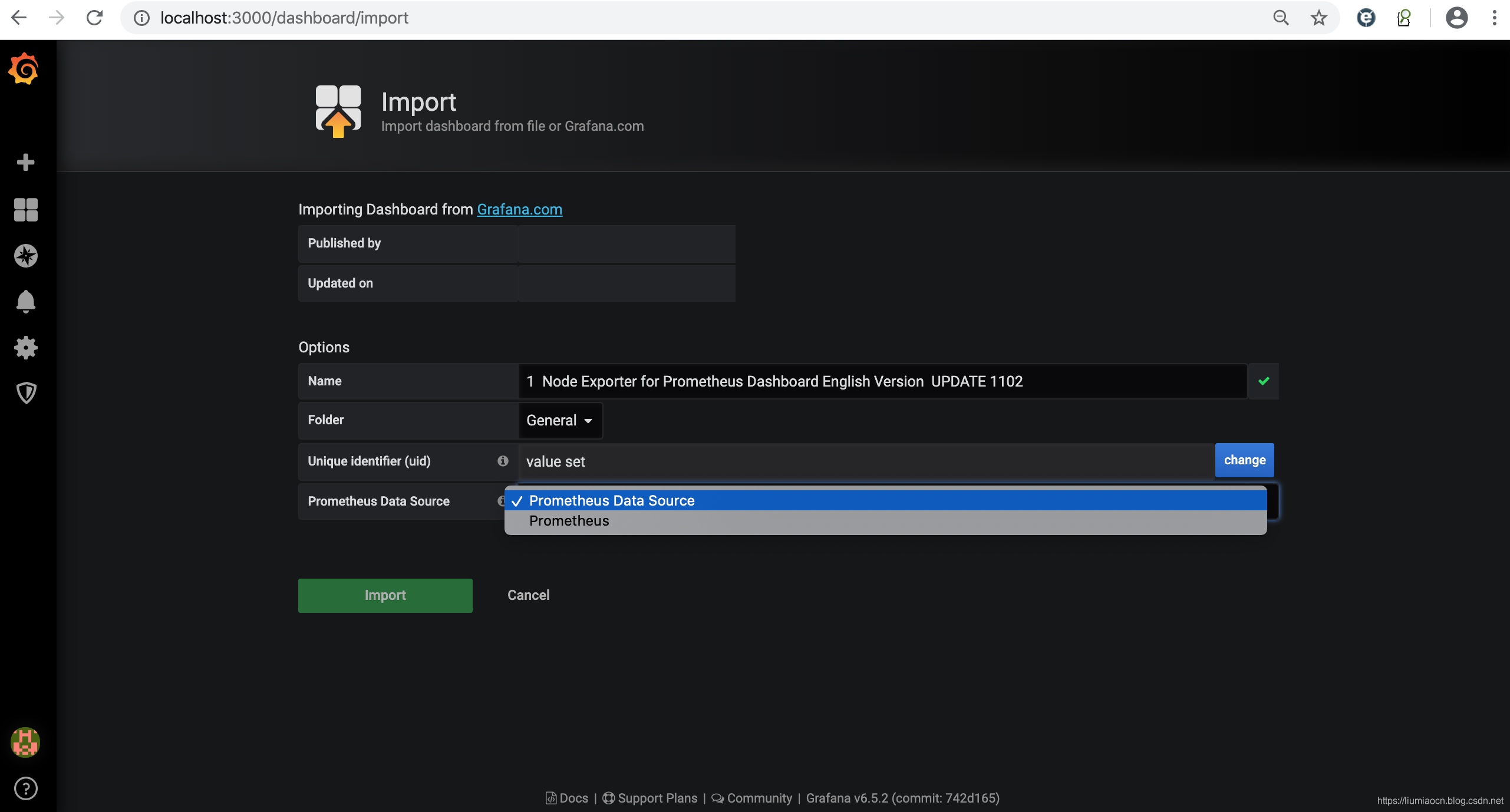Open the Alerting bell icon
Screen dimensions: 1510x812
[x=25, y=302]
